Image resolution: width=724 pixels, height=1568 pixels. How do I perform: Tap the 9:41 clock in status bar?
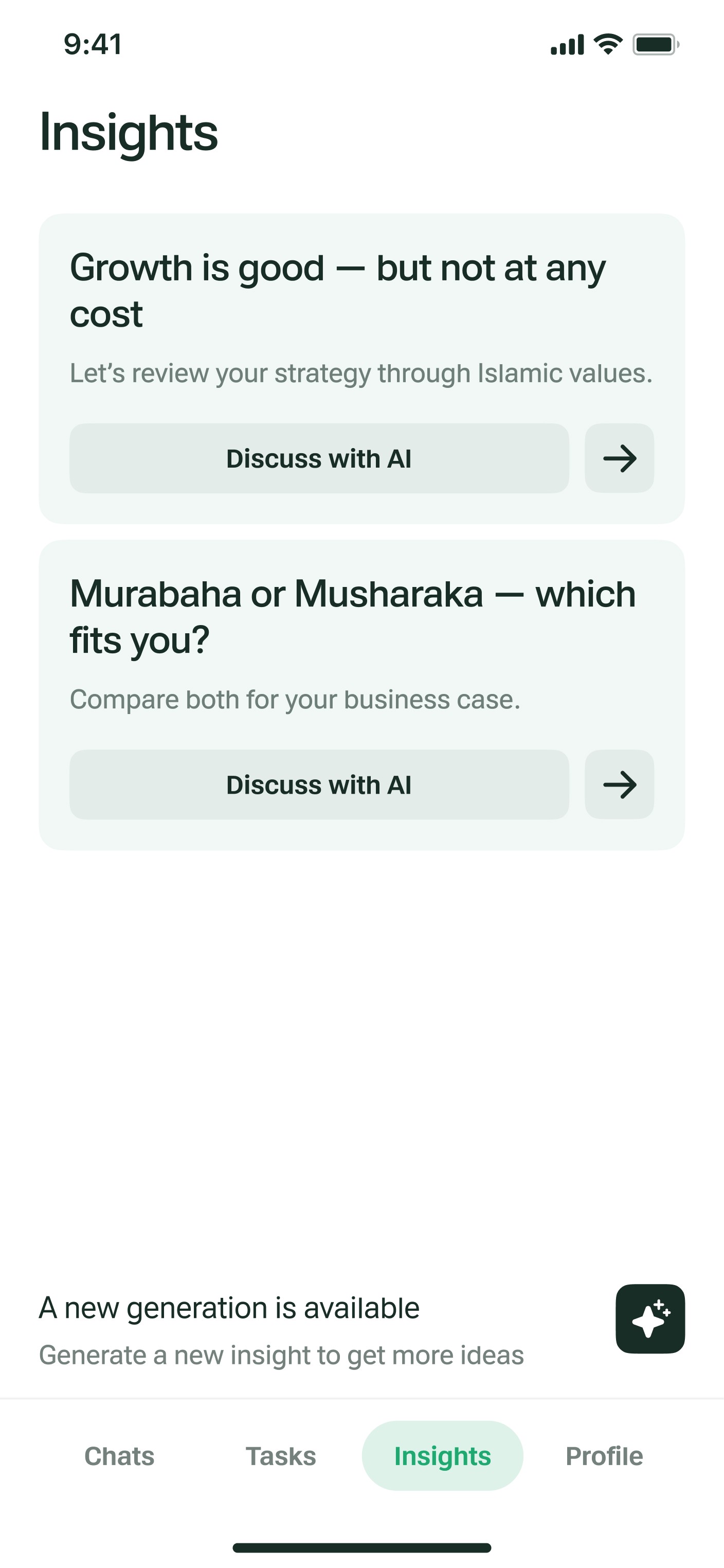(x=93, y=44)
